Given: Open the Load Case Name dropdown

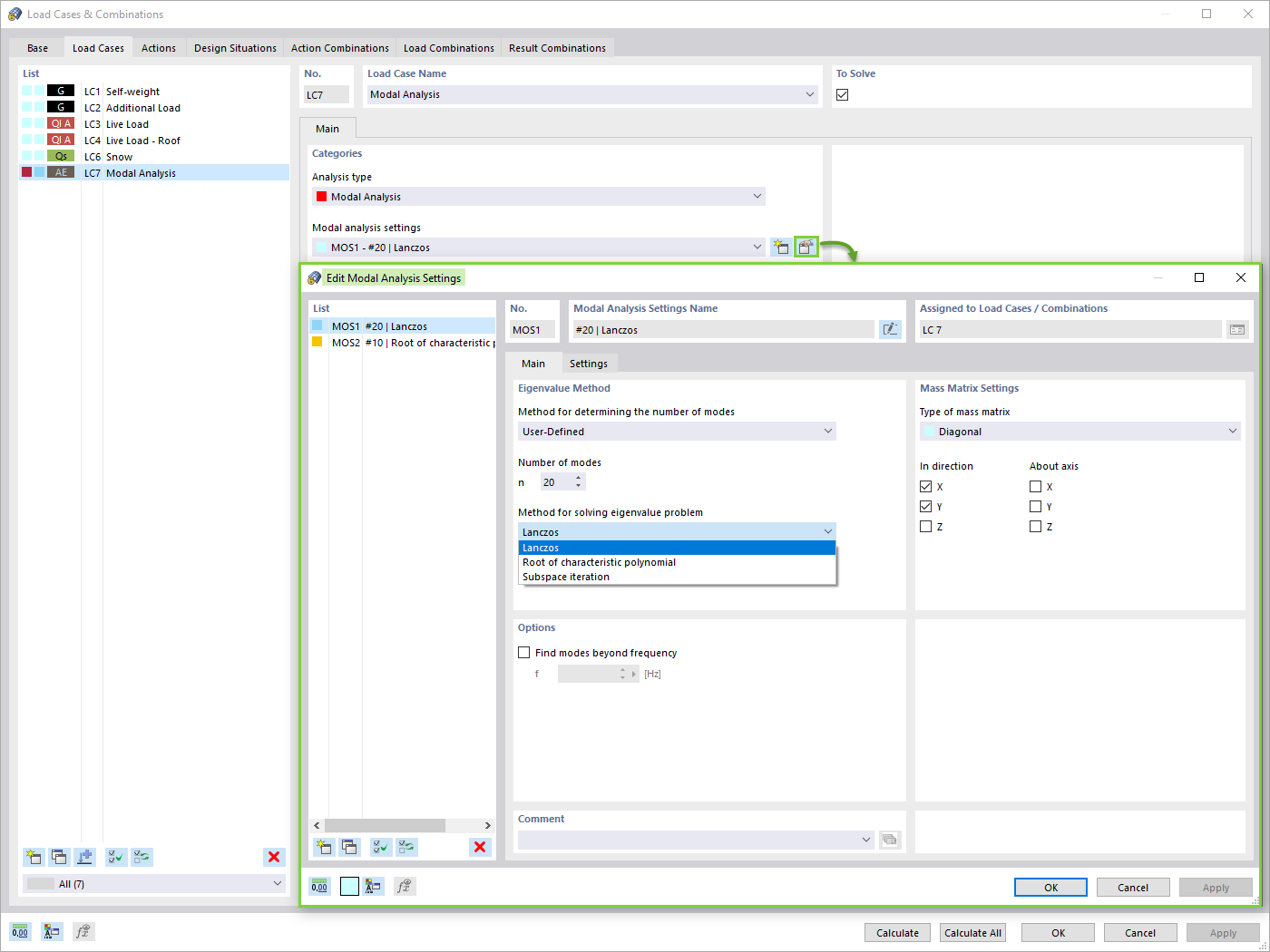Looking at the screenshot, I should click(x=808, y=94).
